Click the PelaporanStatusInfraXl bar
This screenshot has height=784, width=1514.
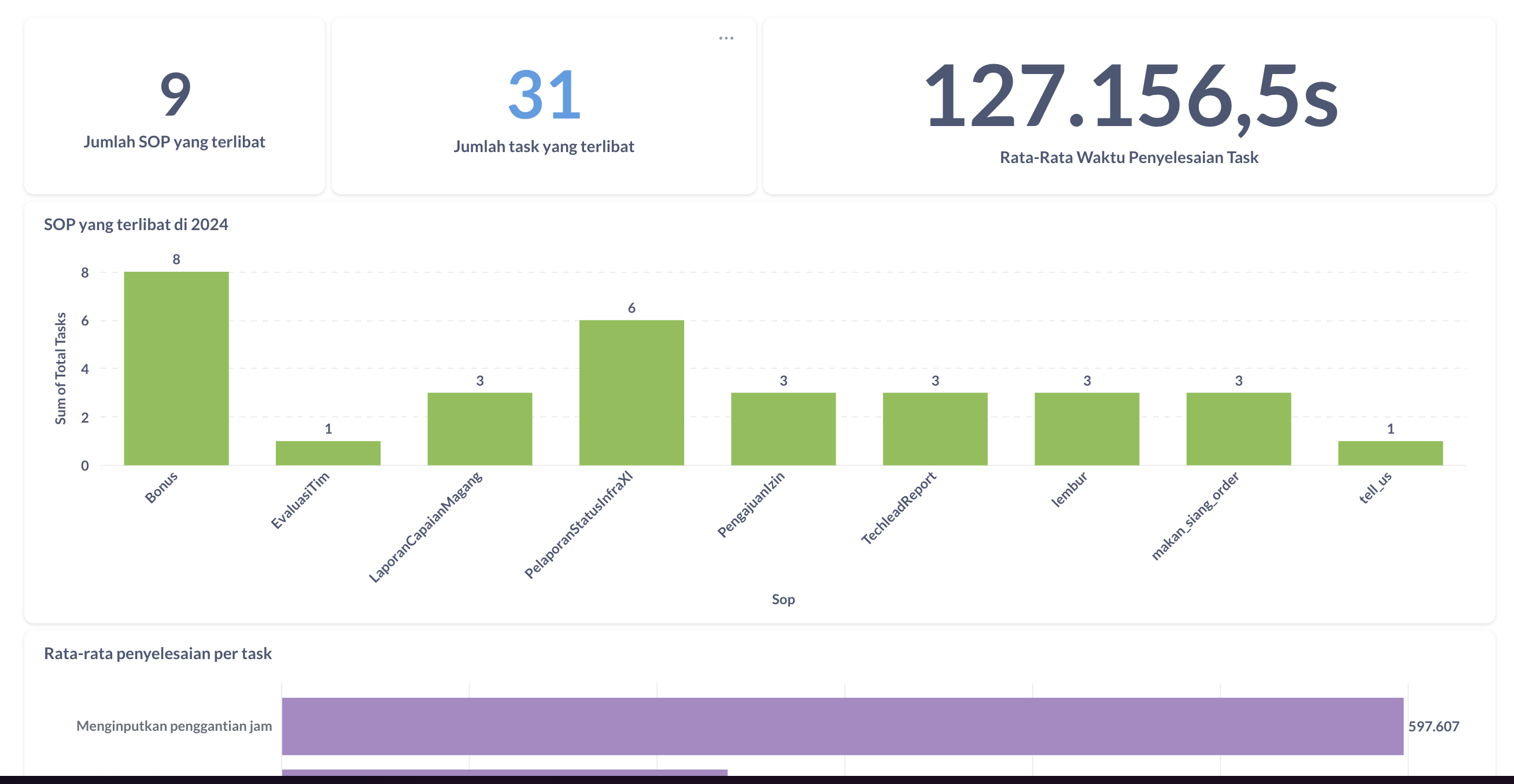[632, 393]
